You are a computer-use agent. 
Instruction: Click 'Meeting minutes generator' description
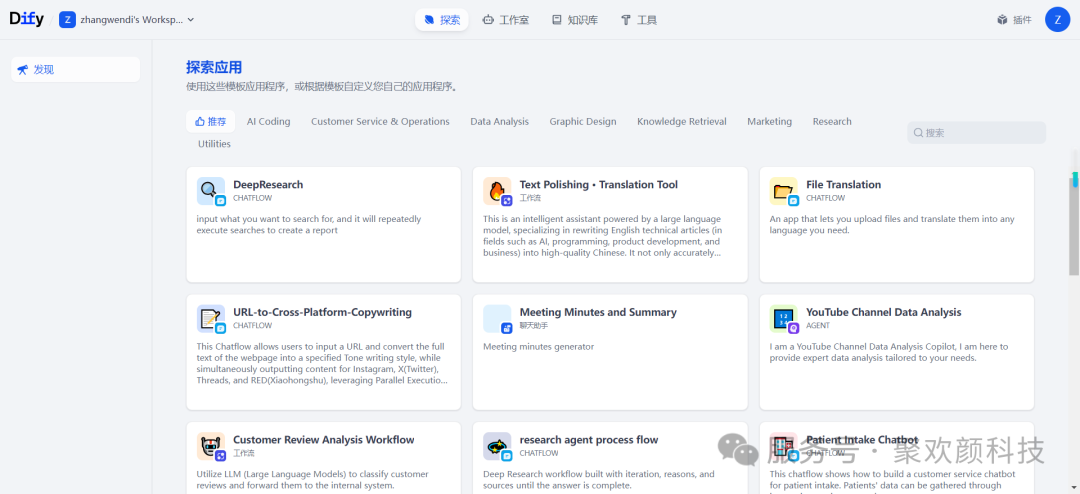539,347
